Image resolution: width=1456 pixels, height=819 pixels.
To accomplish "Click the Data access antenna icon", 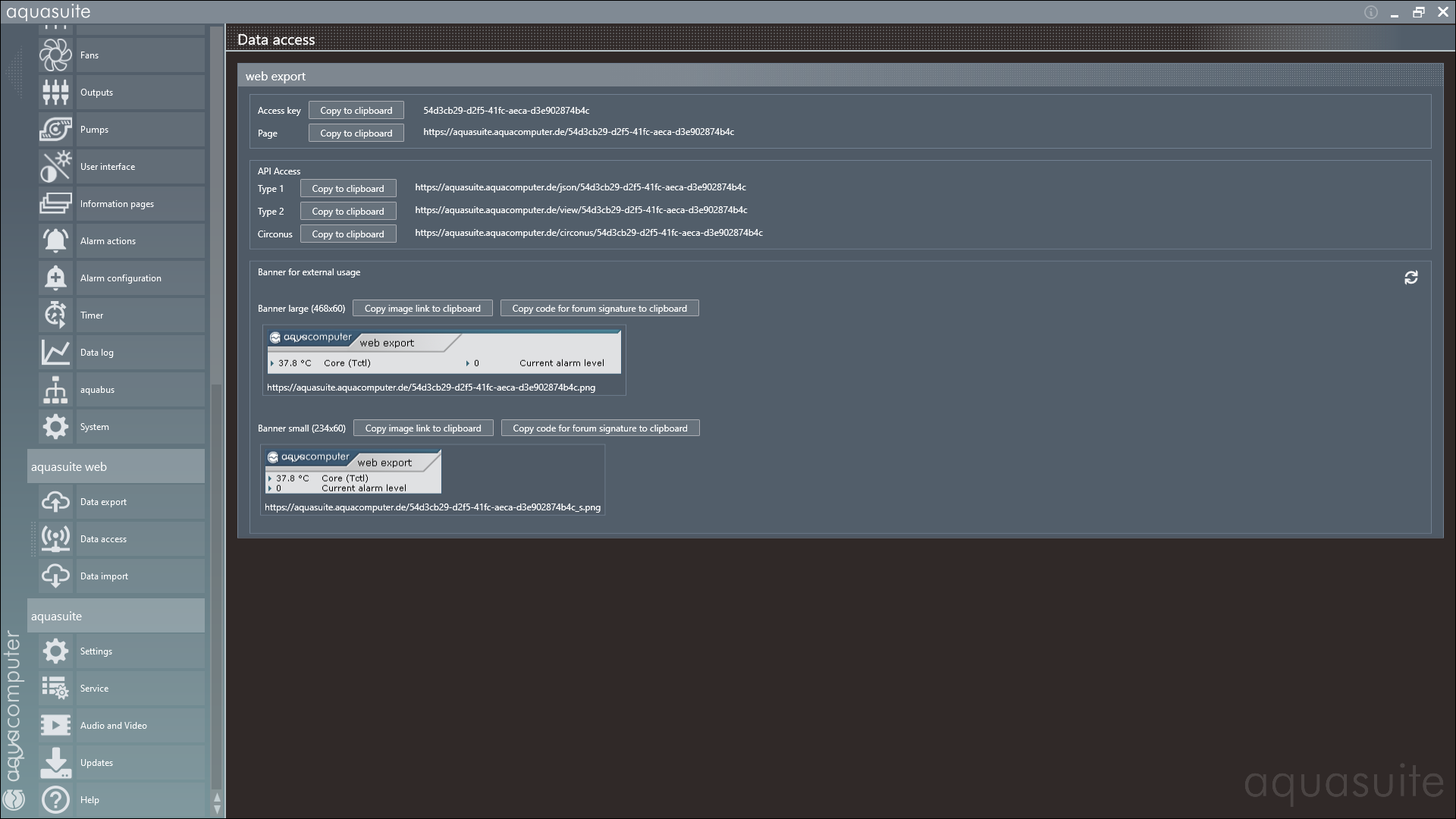I will pos(55,539).
